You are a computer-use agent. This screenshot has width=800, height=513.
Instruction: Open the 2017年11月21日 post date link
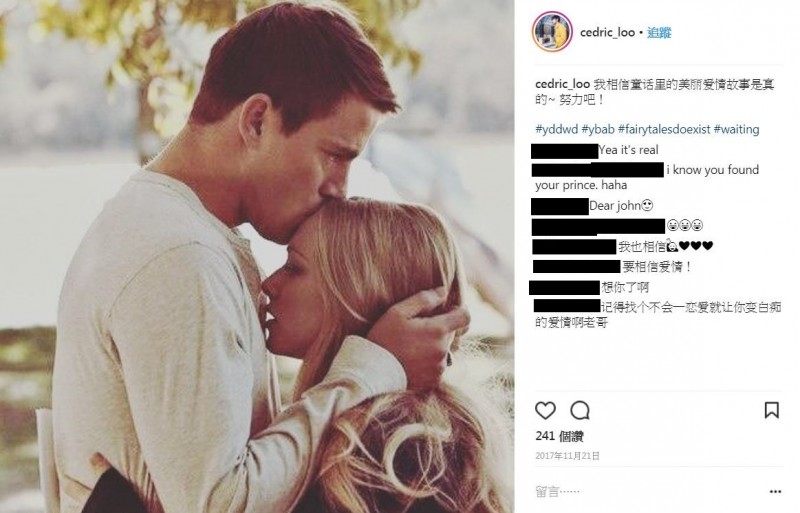point(567,456)
